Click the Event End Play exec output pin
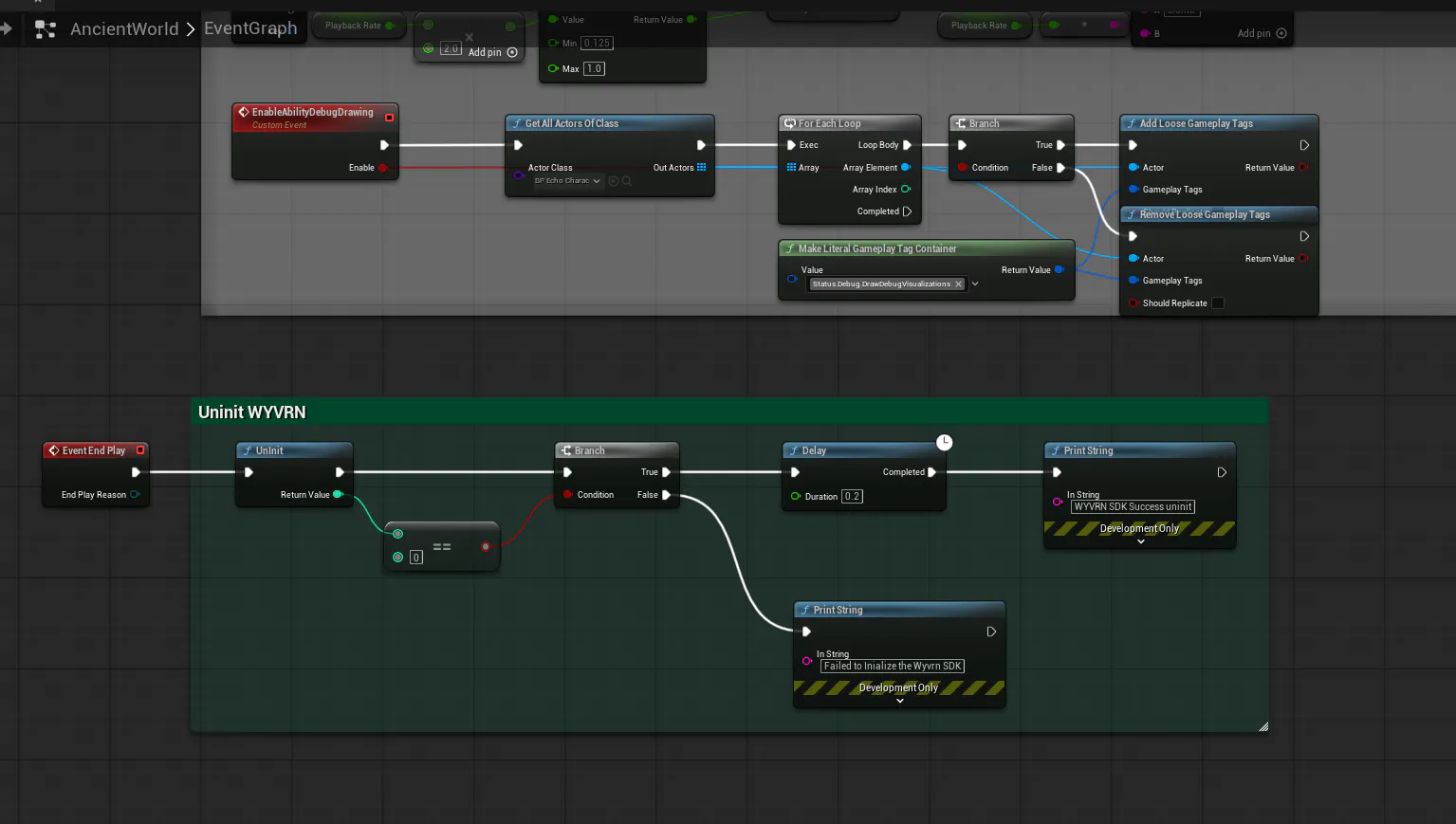 (136, 472)
